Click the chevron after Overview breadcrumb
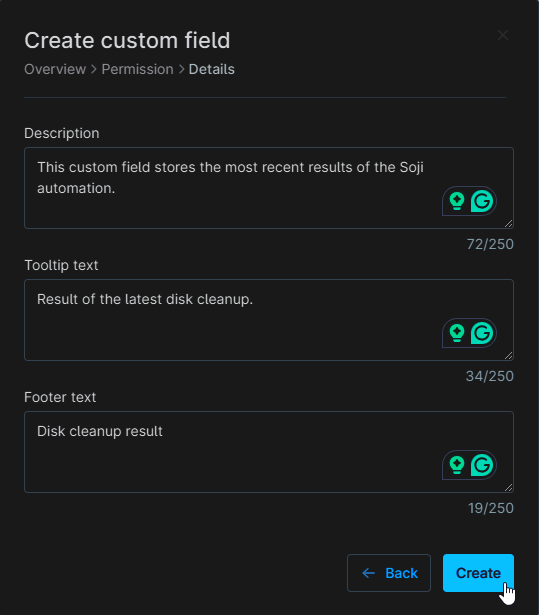 (x=94, y=69)
